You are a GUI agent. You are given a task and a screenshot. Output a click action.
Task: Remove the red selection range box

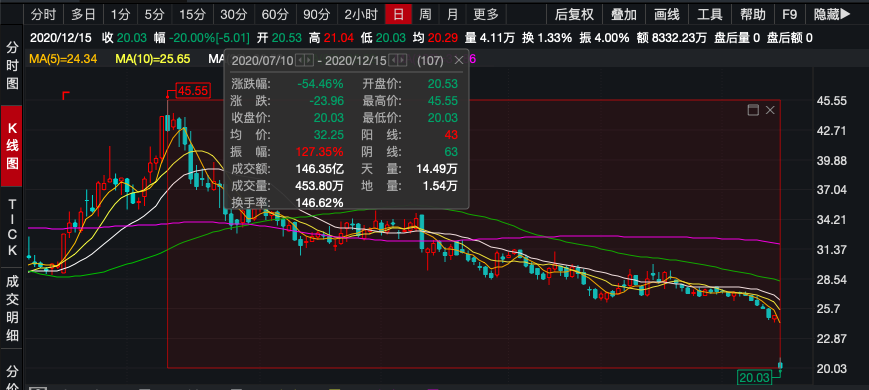770,110
